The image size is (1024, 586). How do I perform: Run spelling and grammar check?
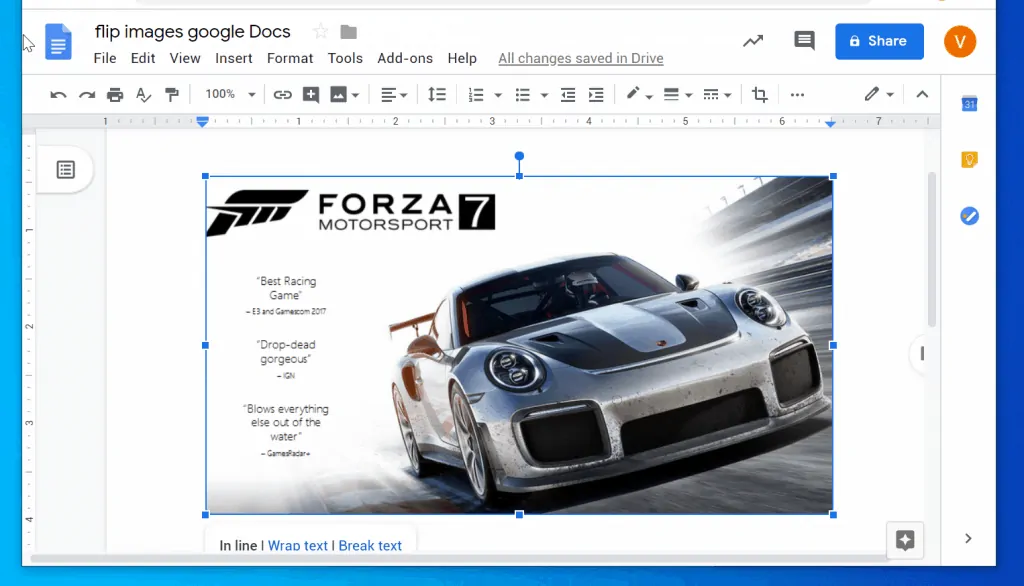pyautogui.click(x=143, y=95)
